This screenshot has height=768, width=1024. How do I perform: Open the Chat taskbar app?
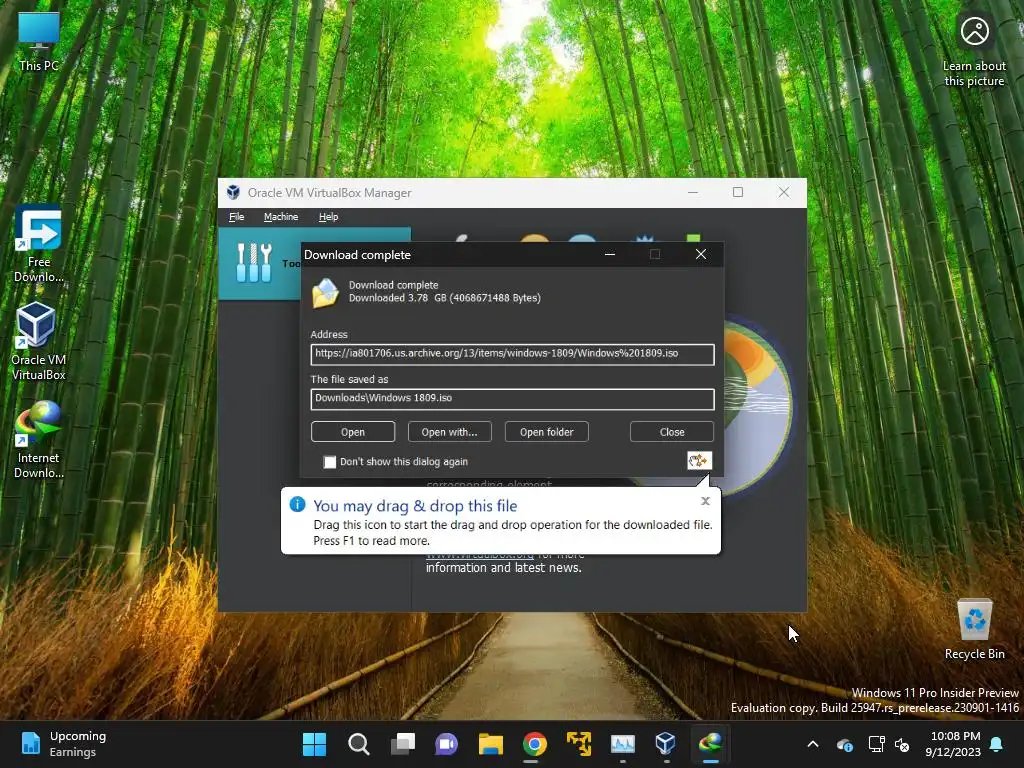pos(446,744)
